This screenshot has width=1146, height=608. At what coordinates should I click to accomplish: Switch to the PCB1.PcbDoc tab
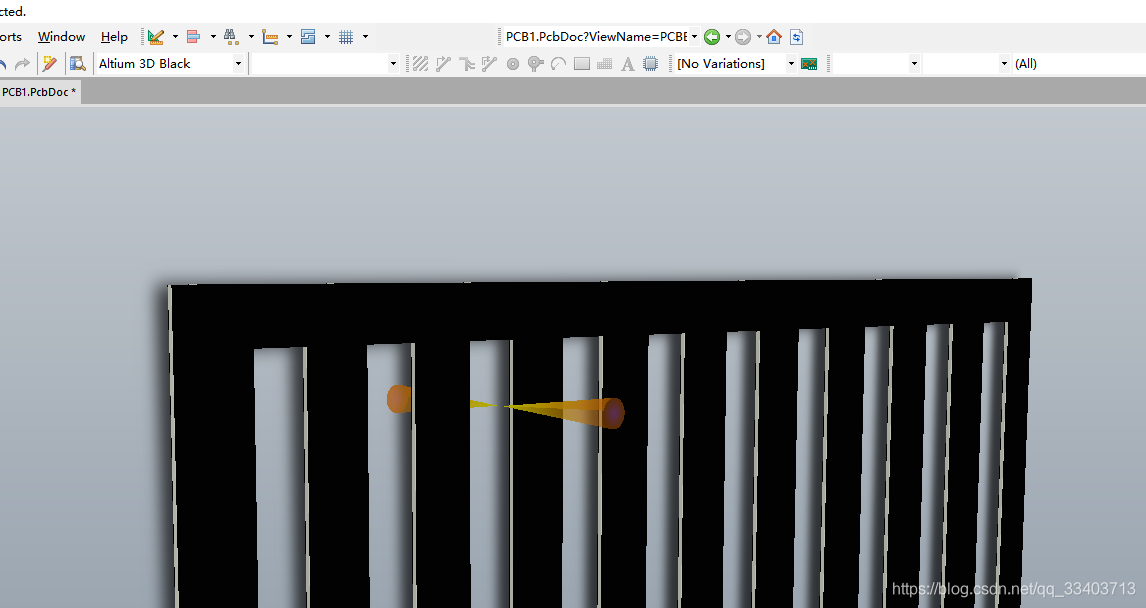coord(39,92)
